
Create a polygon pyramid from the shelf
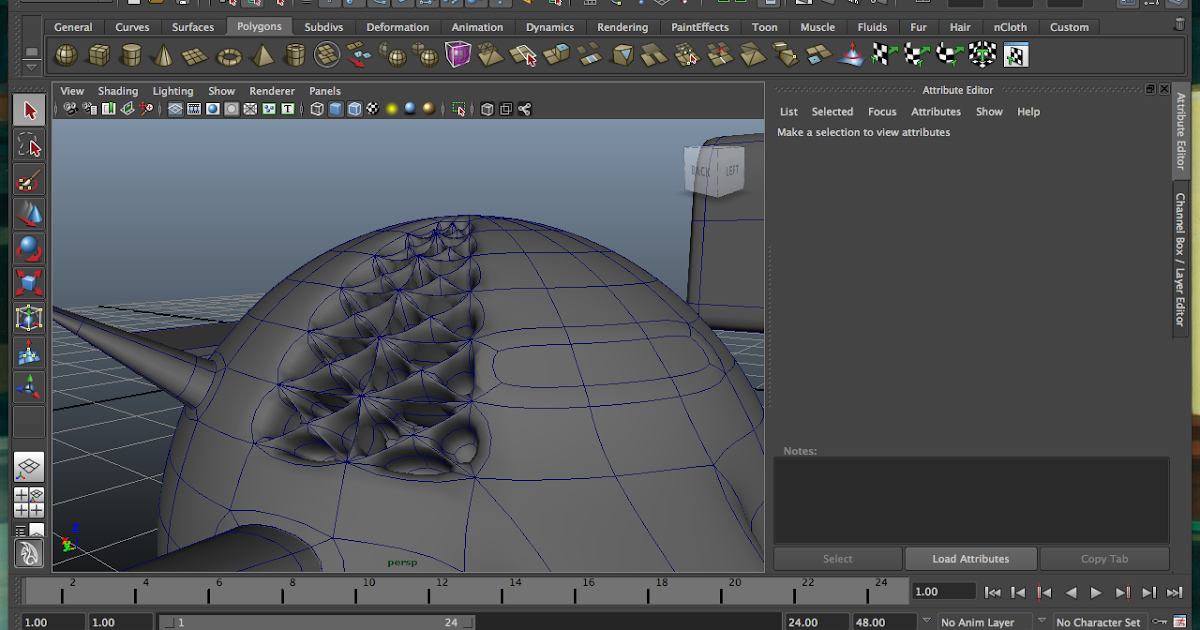pyautogui.click(x=262, y=55)
